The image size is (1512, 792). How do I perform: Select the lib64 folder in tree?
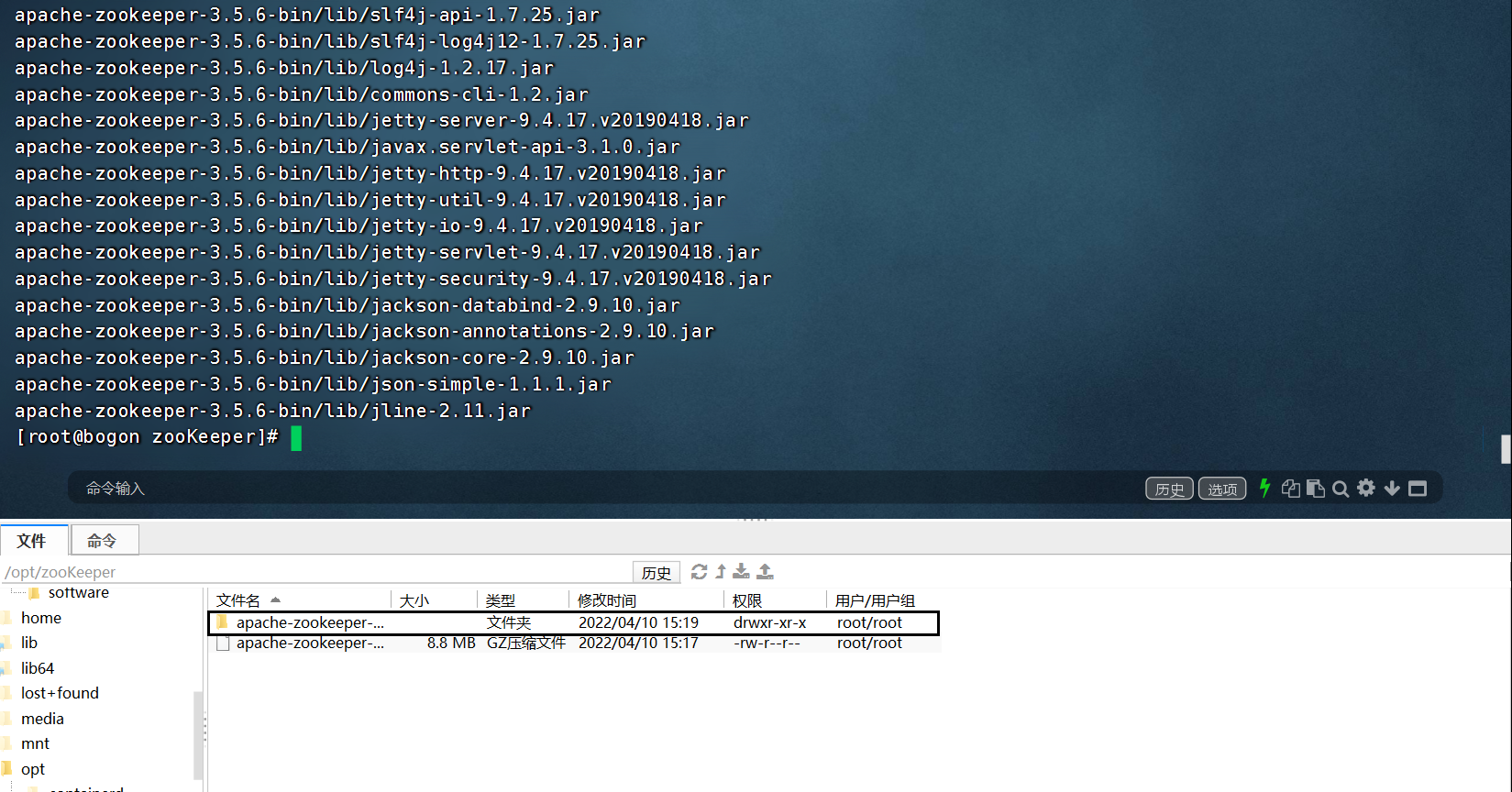point(38,668)
